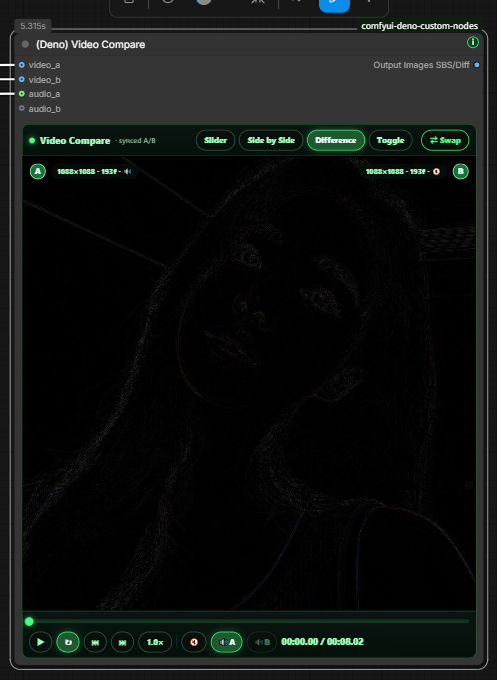Viewport: 497px width, 680px height.
Task: Toggle the red mute button
Action: pos(194,642)
